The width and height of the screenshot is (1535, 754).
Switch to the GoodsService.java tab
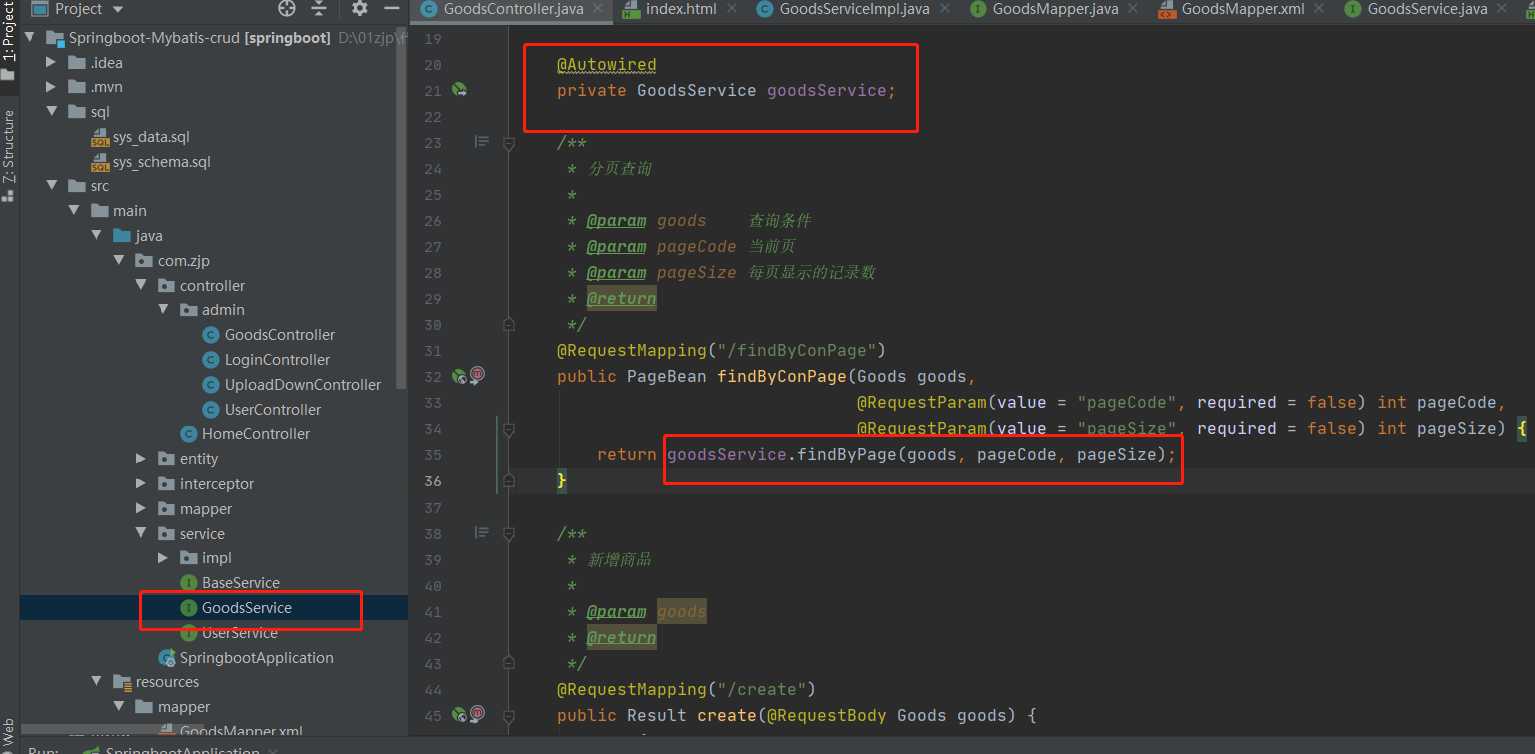click(x=1427, y=9)
